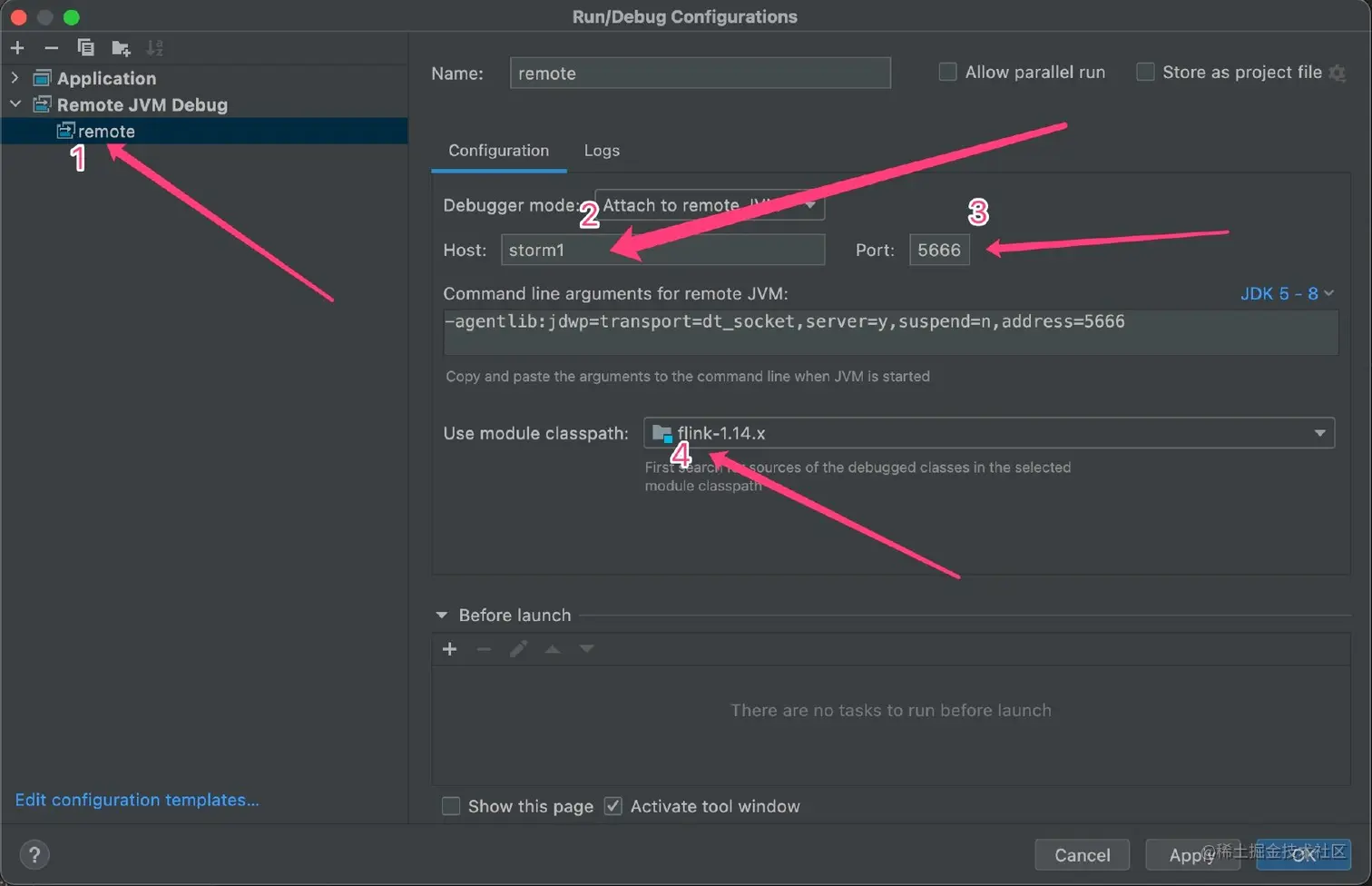The height and width of the screenshot is (886, 1372).
Task: Move configuration into new folder
Action: coord(121,47)
